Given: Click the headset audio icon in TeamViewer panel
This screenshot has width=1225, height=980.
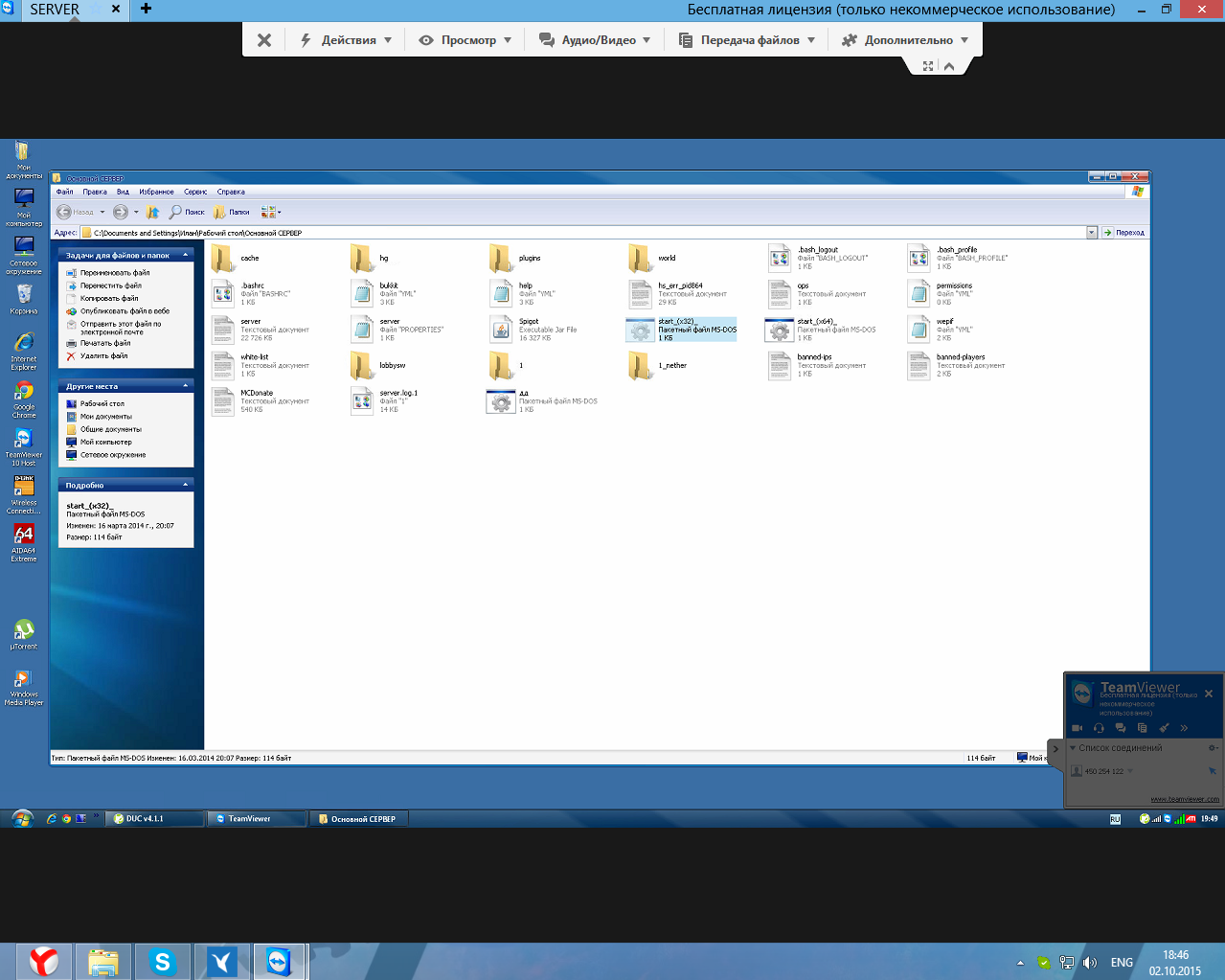Looking at the screenshot, I should coord(1099,728).
